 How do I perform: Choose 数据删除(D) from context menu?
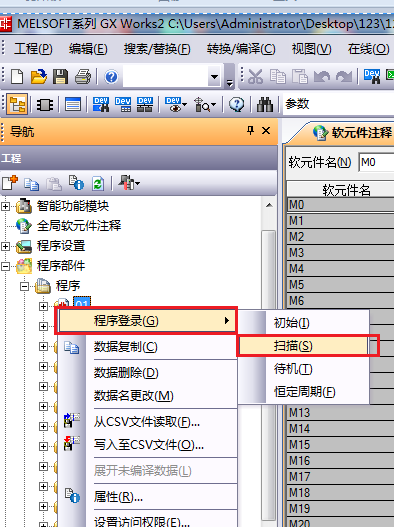126,373
